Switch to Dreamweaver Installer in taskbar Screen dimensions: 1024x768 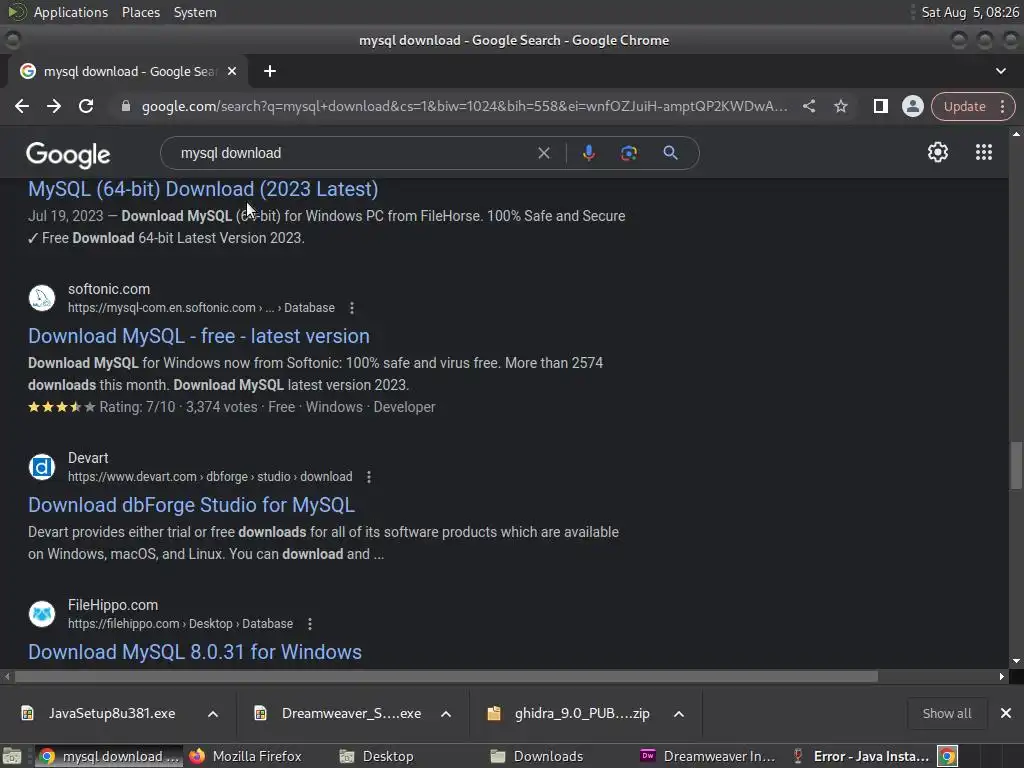tap(708, 756)
